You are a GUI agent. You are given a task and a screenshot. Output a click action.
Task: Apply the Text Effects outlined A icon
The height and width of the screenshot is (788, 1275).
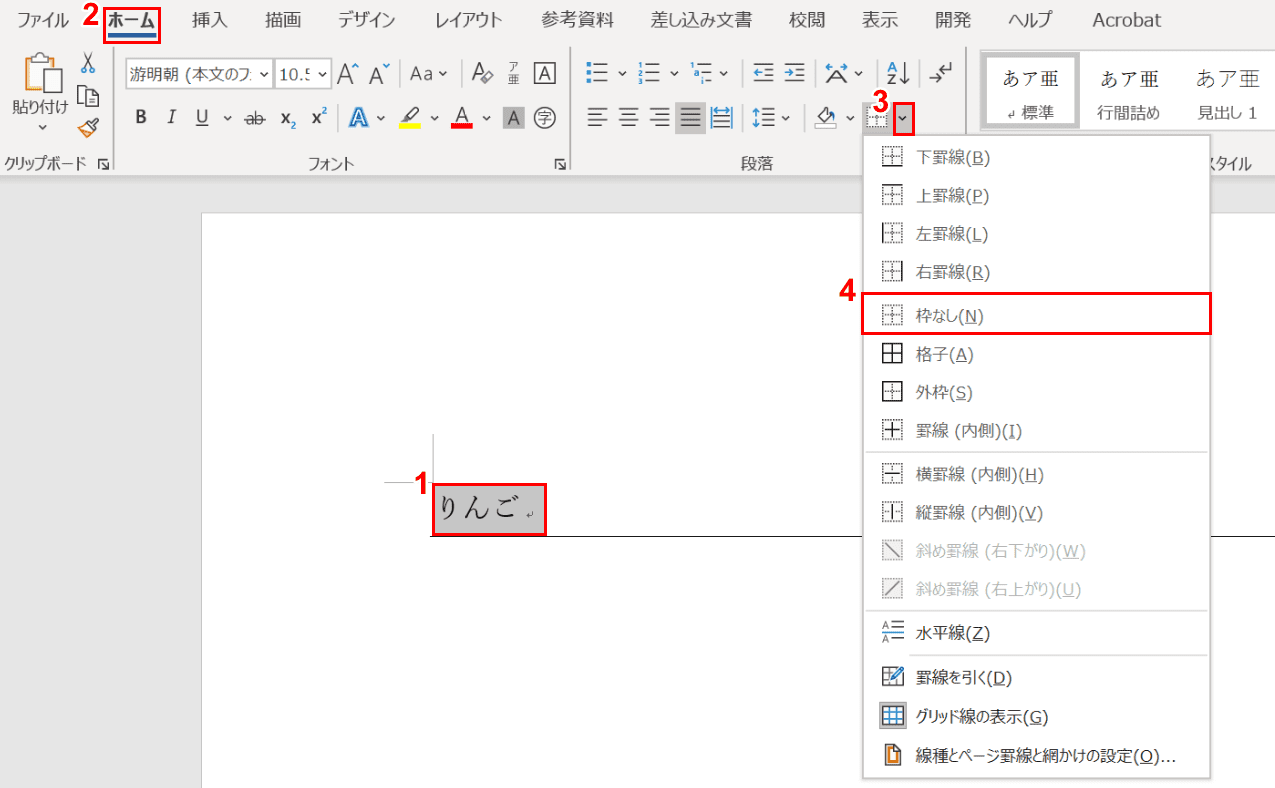pyautogui.click(x=358, y=118)
